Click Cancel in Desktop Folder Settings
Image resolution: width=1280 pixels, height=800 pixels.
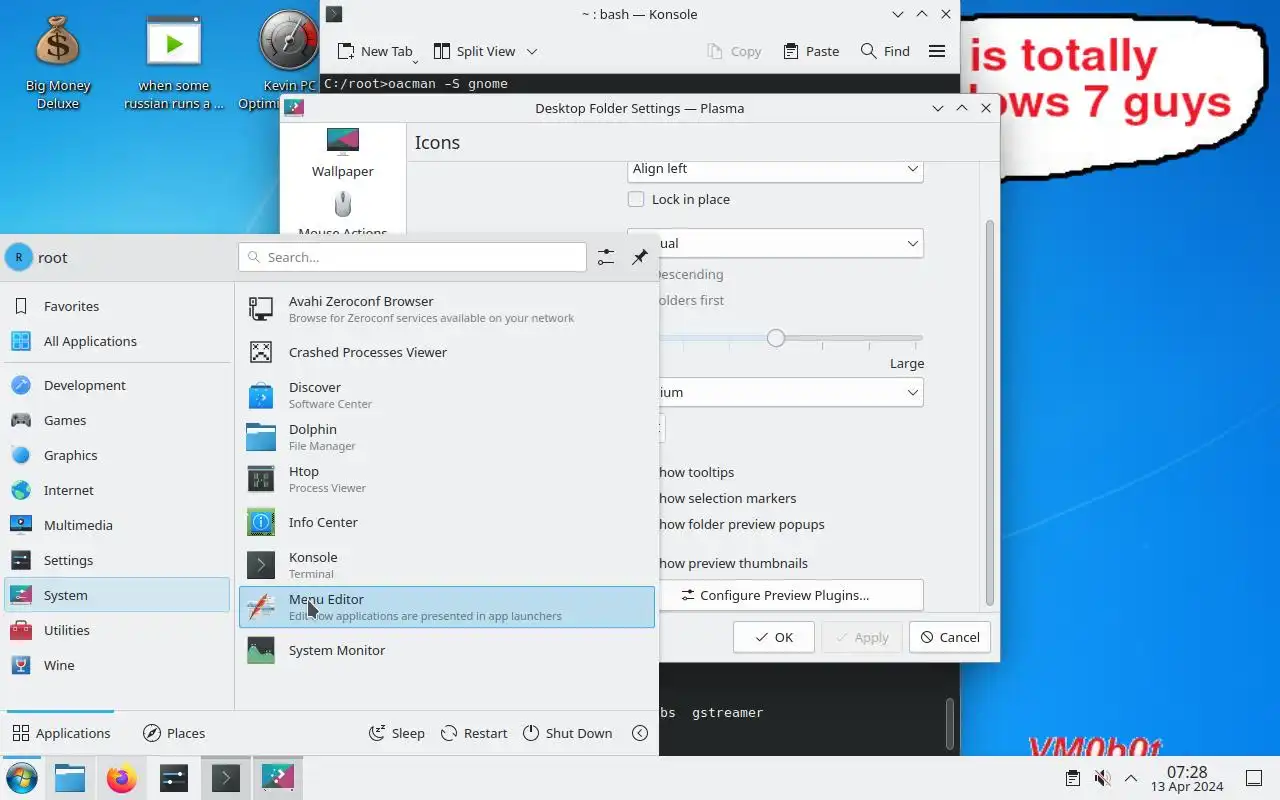pos(950,637)
